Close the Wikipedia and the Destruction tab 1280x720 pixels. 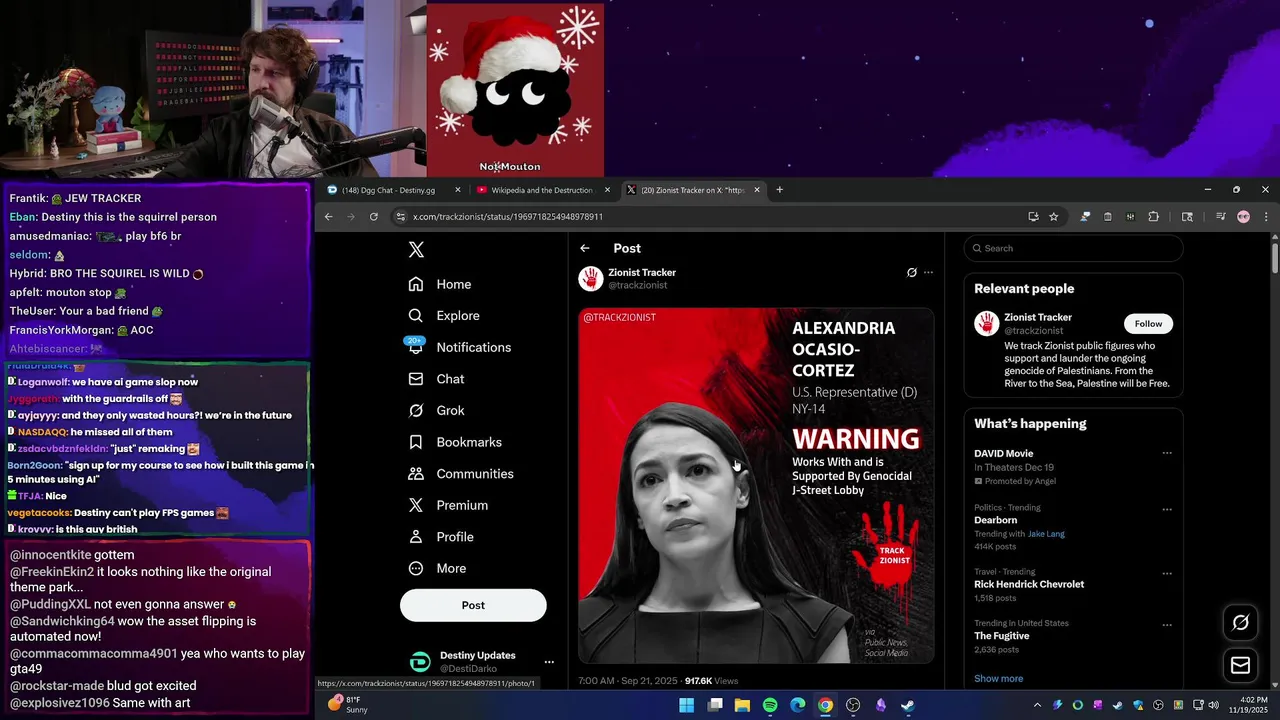click(x=607, y=190)
